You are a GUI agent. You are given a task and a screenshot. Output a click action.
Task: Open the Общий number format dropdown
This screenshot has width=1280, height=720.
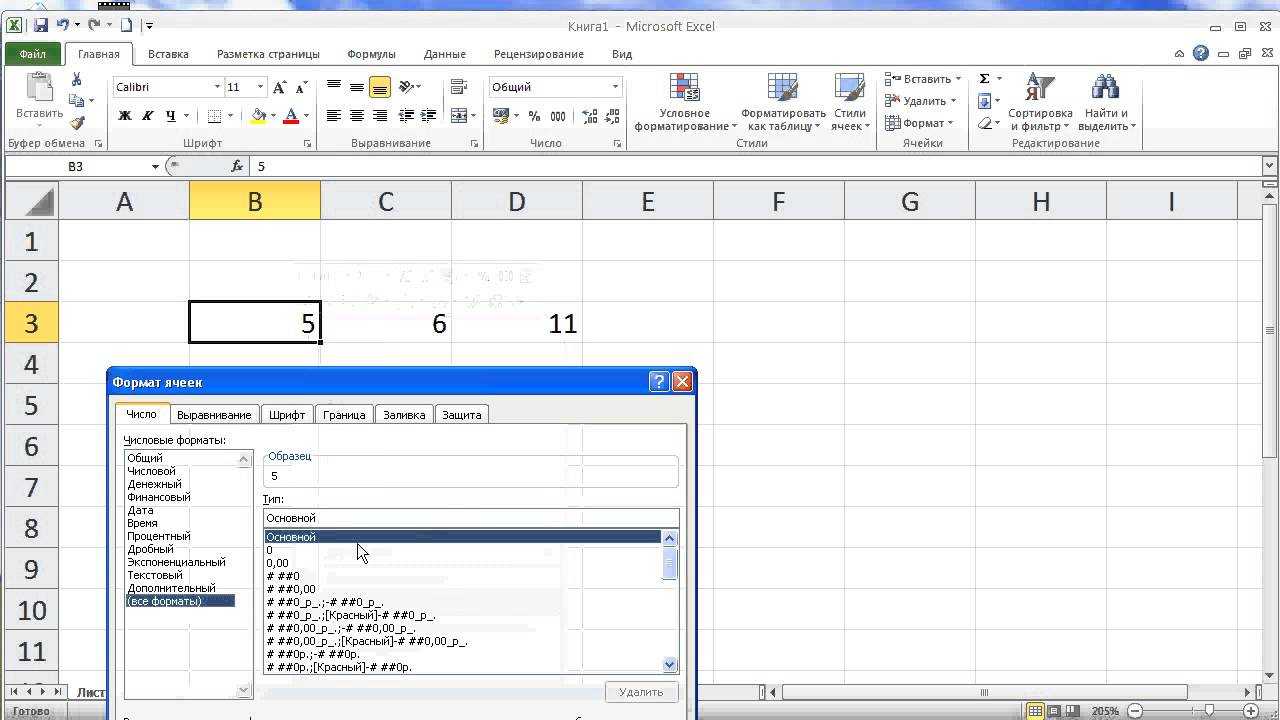tap(615, 87)
